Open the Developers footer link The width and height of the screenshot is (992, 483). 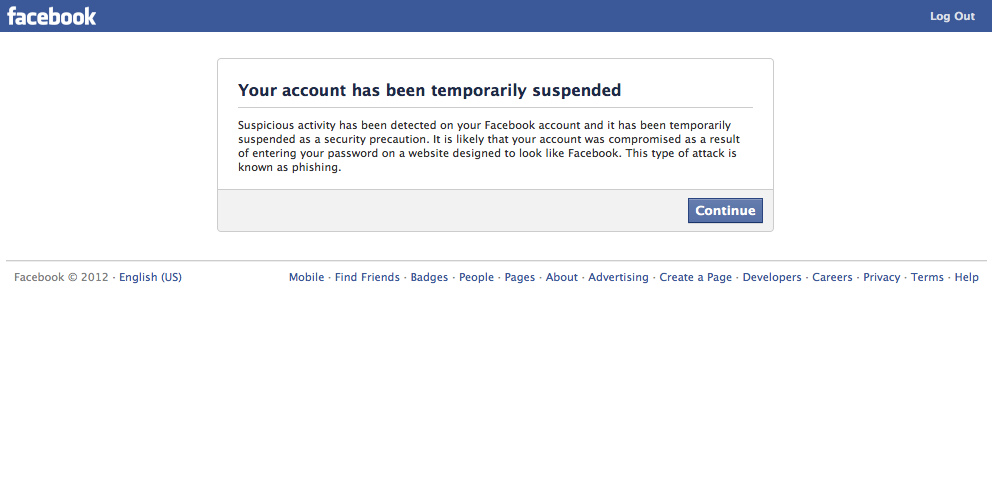pos(772,278)
